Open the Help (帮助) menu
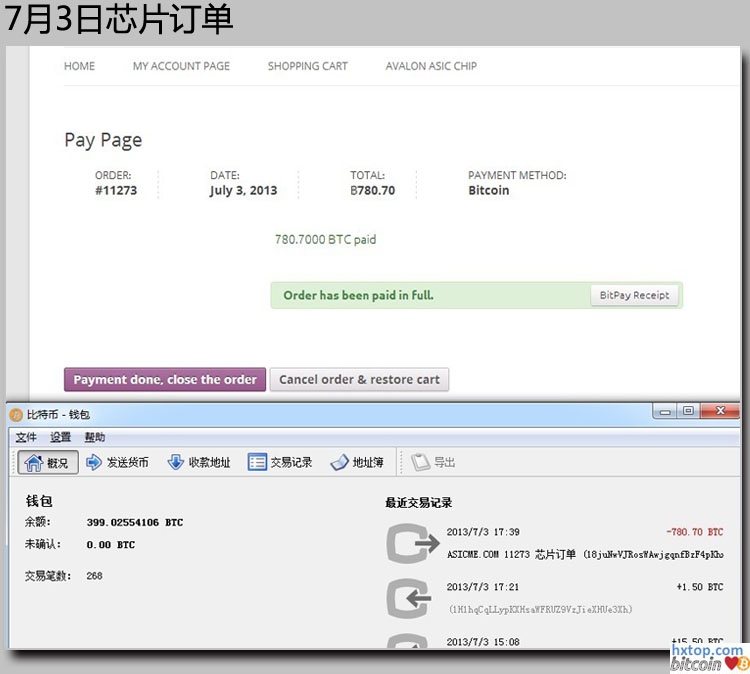Screen dimensions: 750x674 (x=94, y=437)
